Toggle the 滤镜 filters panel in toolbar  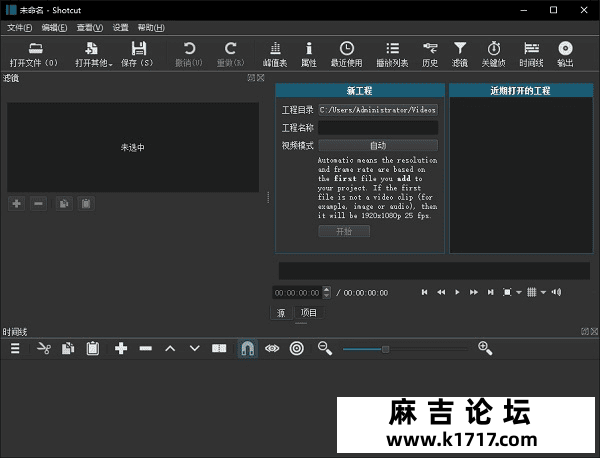click(x=460, y=55)
